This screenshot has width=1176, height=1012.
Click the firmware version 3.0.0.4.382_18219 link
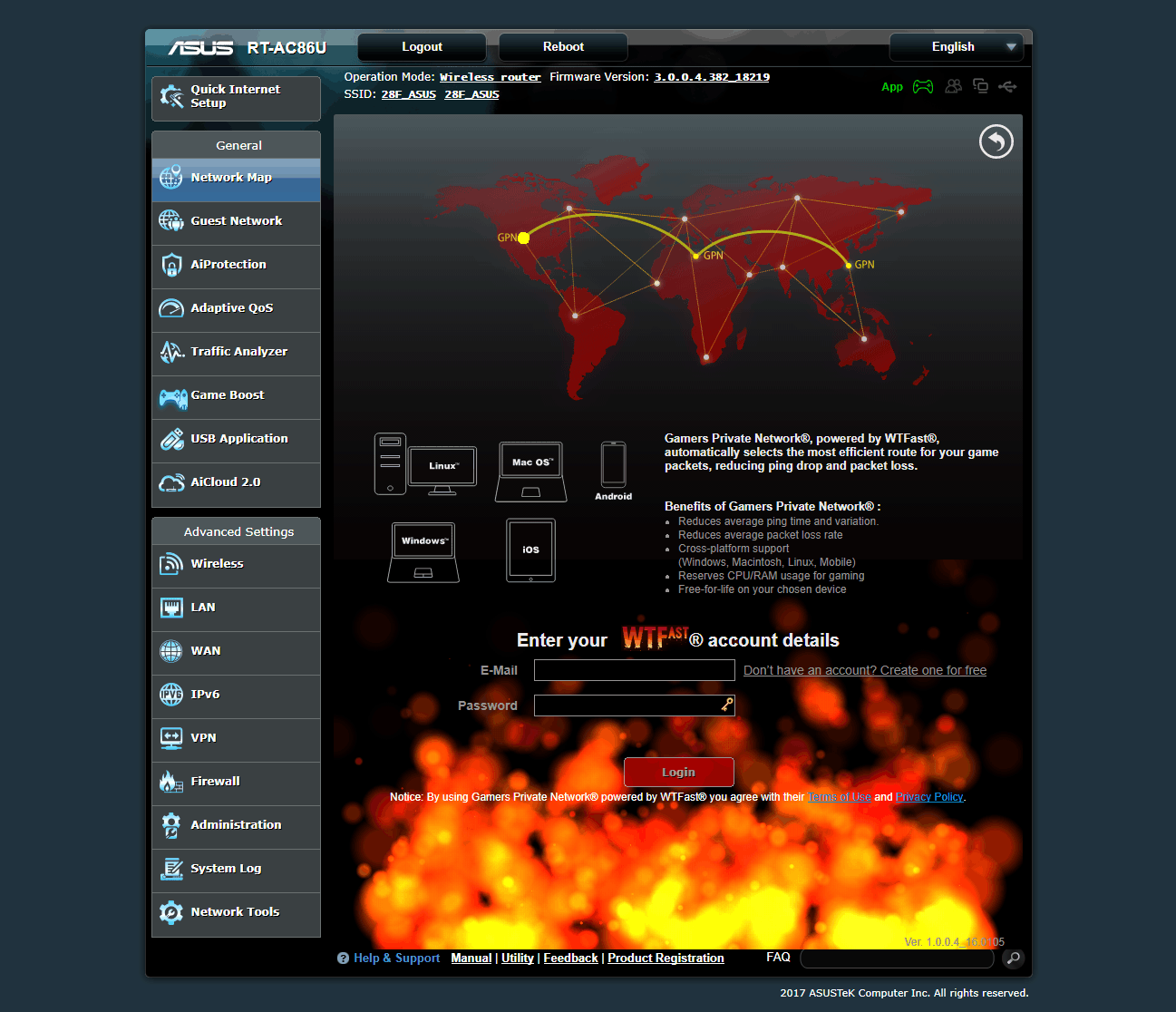pyautogui.click(x=712, y=77)
